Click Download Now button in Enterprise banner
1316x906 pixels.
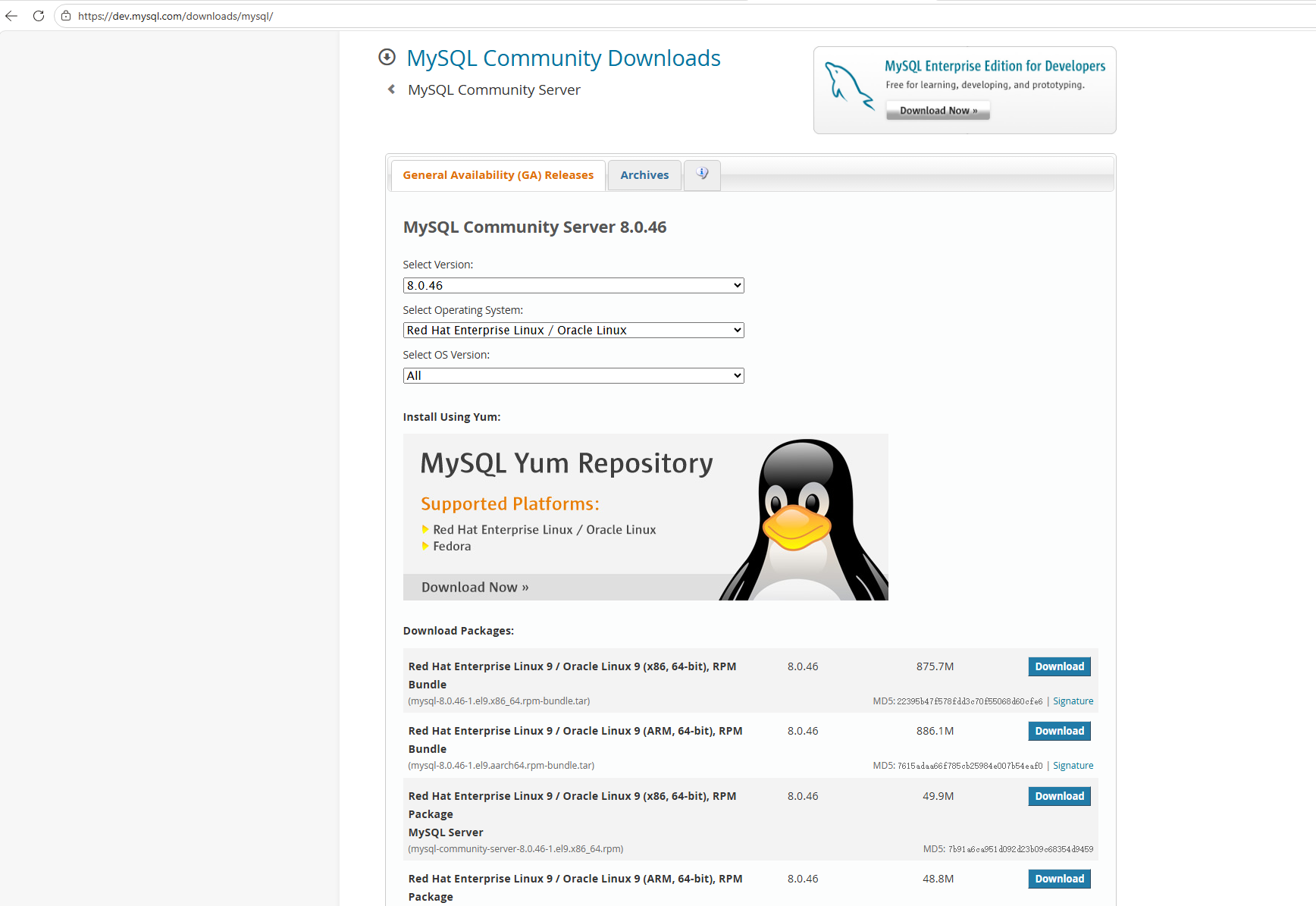(x=938, y=111)
